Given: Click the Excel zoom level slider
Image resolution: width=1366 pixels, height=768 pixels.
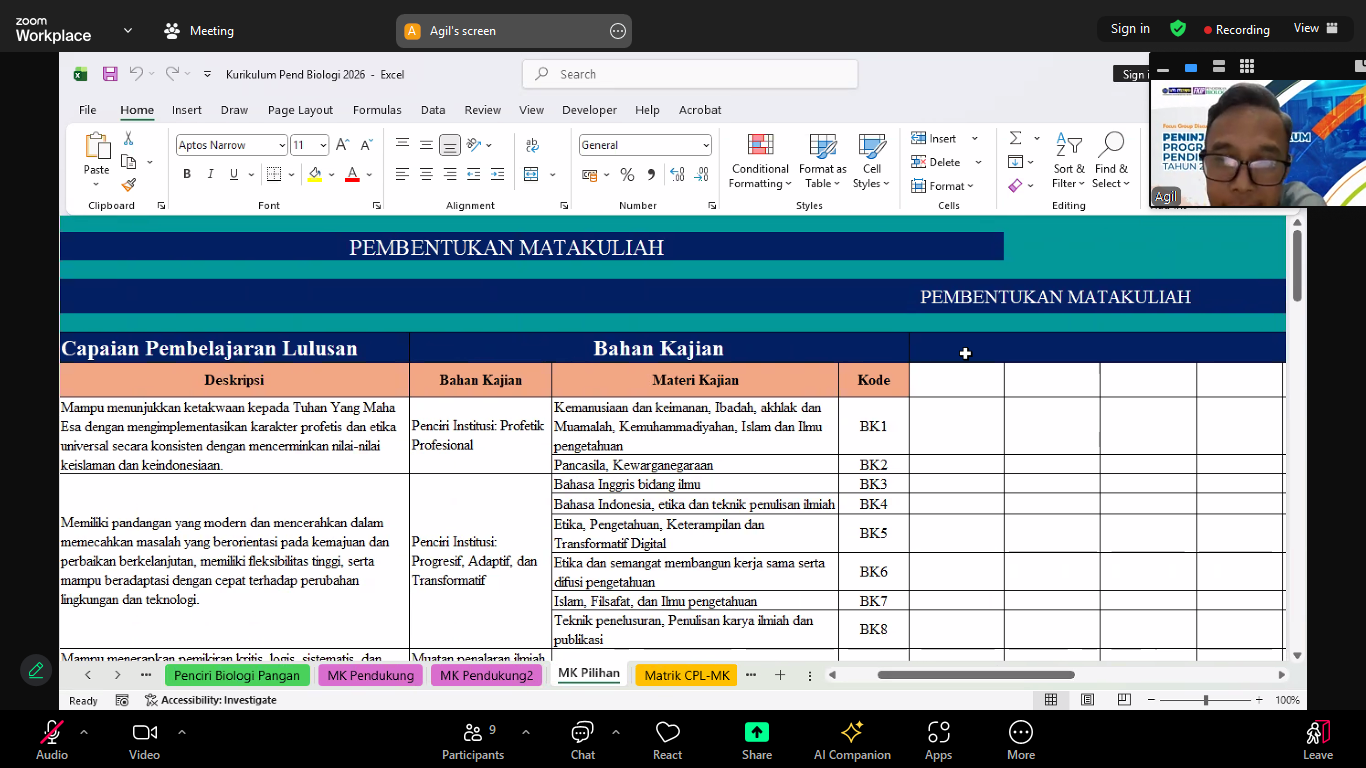Looking at the screenshot, I should click(1206, 700).
